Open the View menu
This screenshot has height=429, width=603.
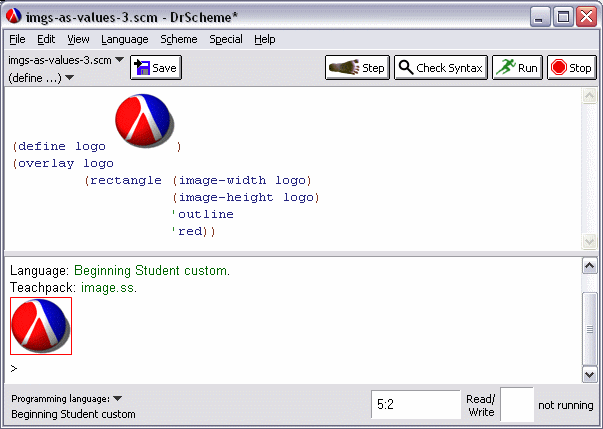coord(78,39)
